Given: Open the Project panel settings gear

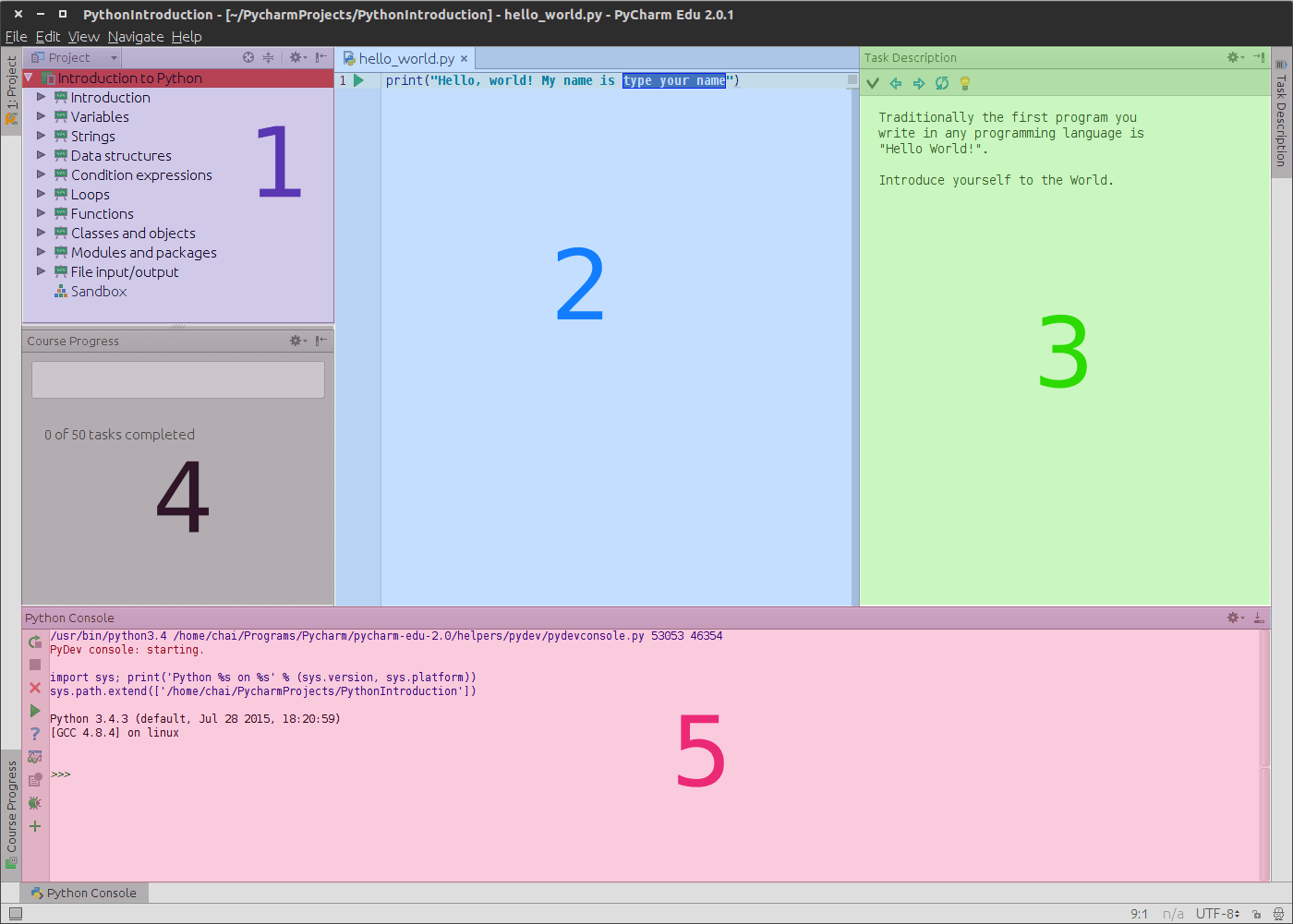Looking at the screenshot, I should point(297,57).
